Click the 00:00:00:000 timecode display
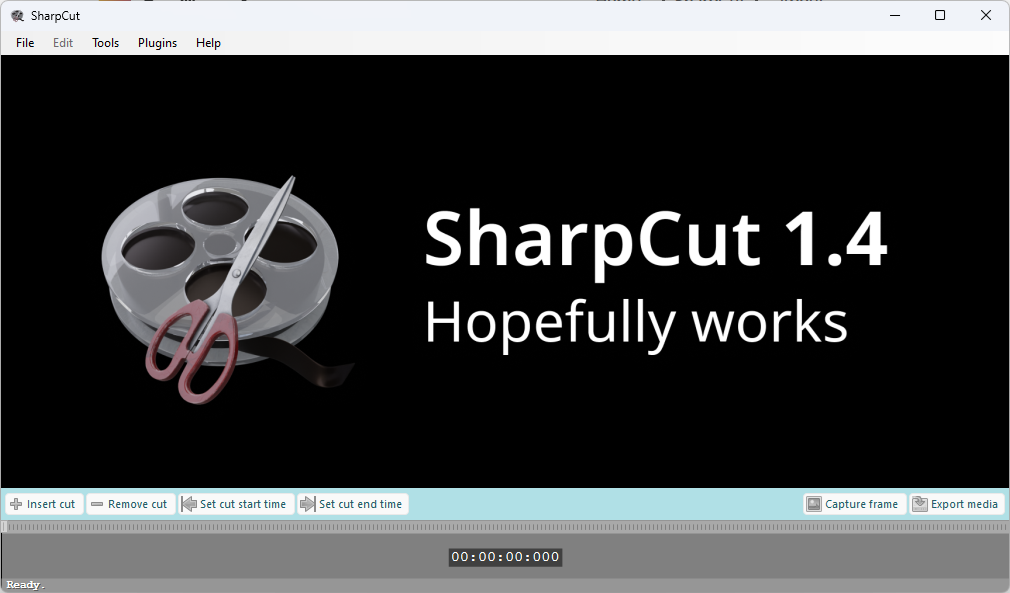This screenshot has width=1010, height=593. click(x=505, y=557)
